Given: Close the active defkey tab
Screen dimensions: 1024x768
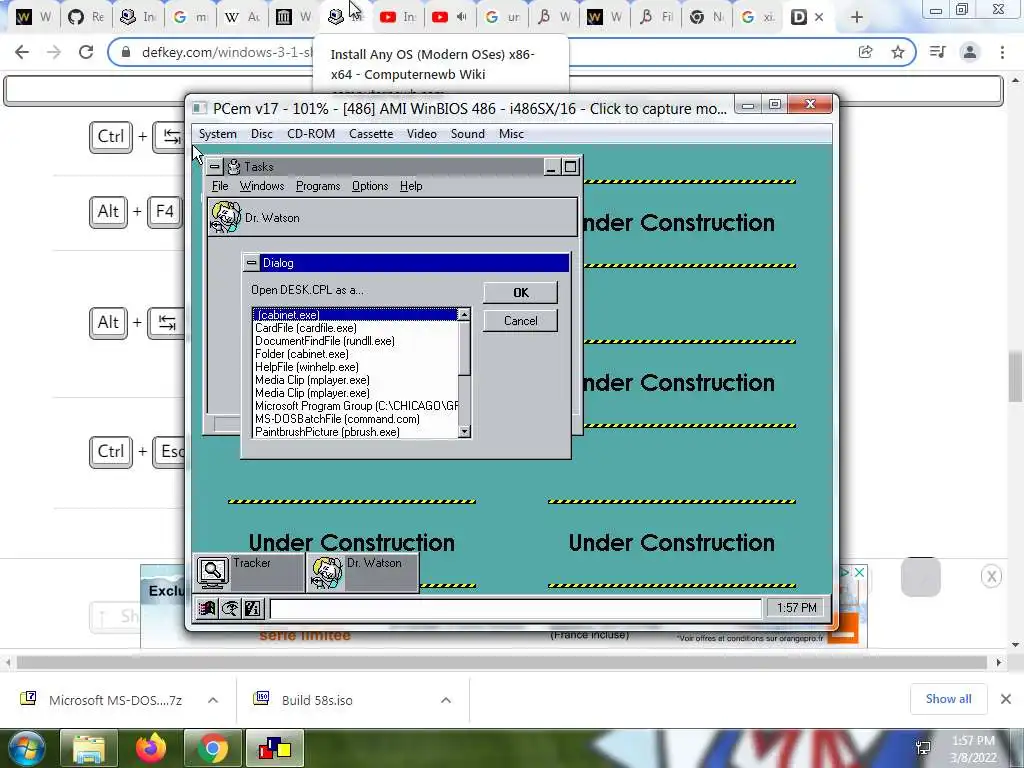Looking at the screenshot, I should tap(820, 17).
